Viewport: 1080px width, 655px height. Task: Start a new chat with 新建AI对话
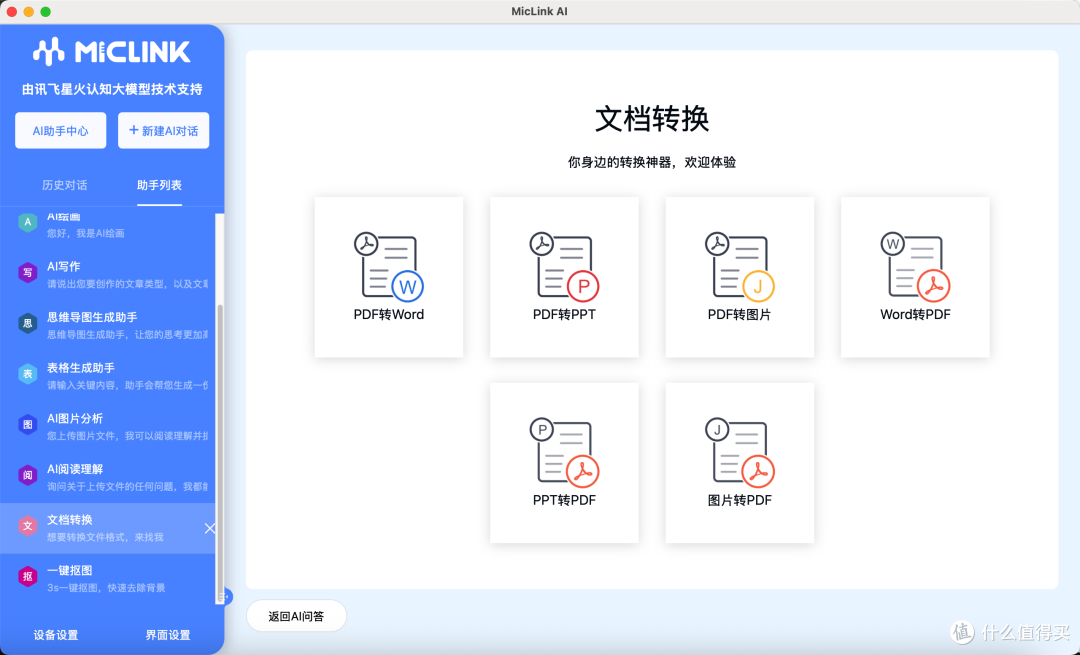click(163, 130)
